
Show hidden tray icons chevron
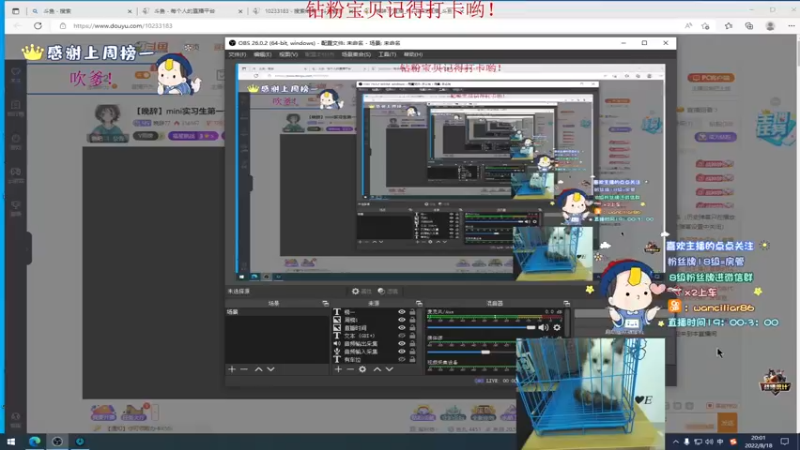676,441
